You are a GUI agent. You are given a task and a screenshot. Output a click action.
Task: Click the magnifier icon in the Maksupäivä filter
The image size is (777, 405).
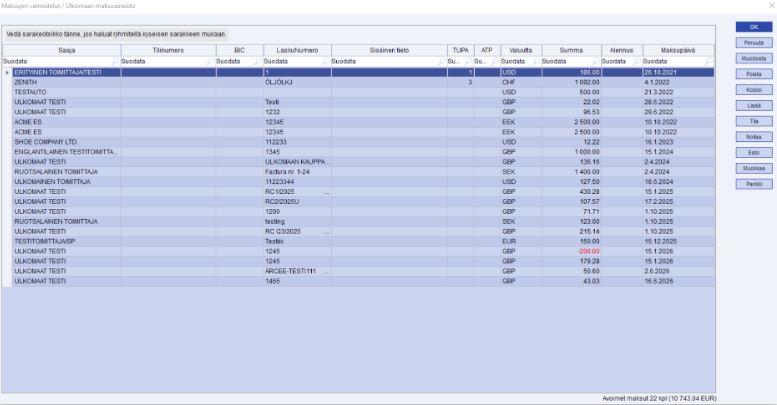(709, 61)
